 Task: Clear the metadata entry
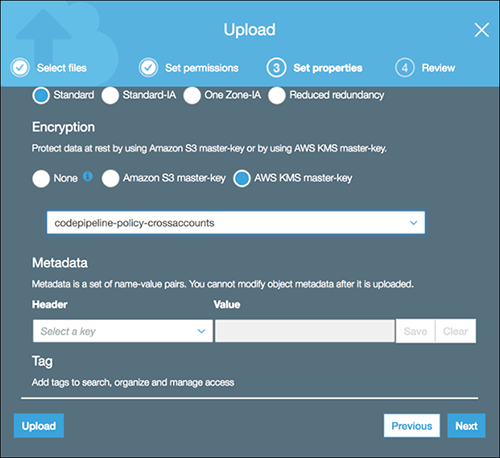click(x=455, y=331)
